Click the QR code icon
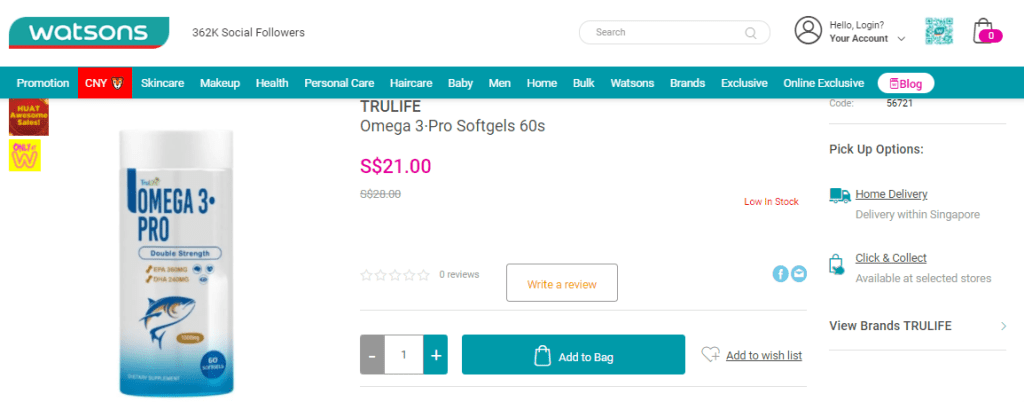The image size is (1024, 402). click(938, 31)
